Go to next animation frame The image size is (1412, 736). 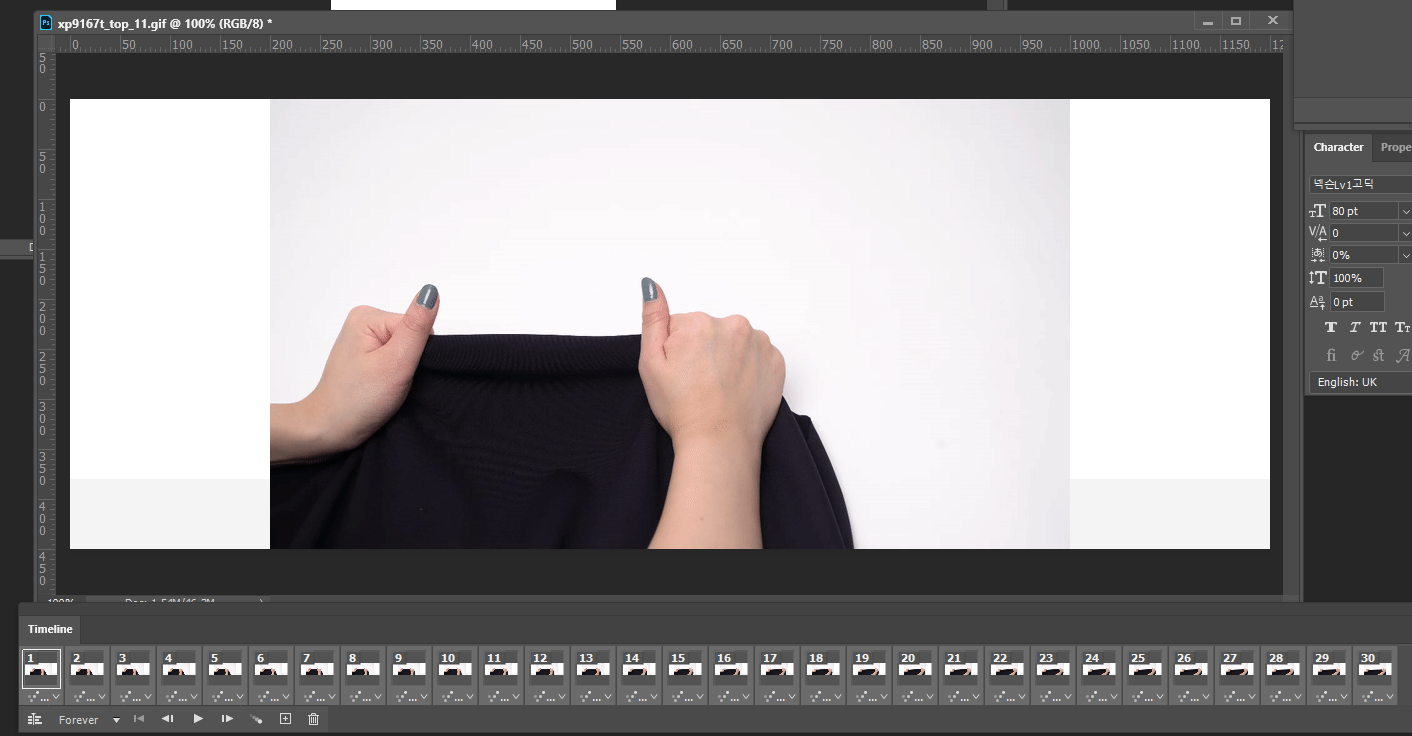(227, 719)
